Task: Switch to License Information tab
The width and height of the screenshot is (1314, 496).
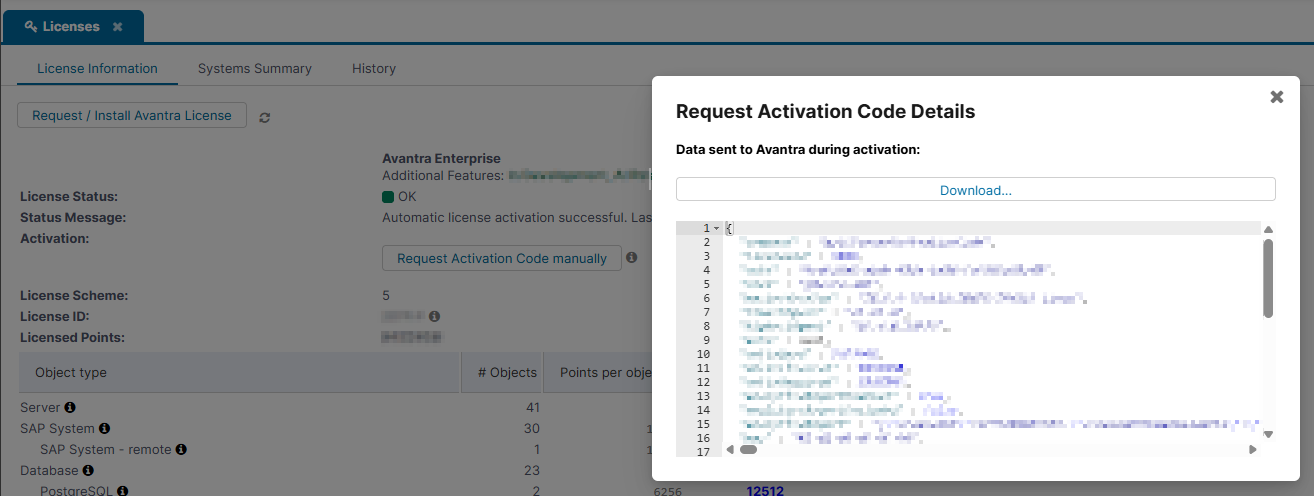Action: 97,69
